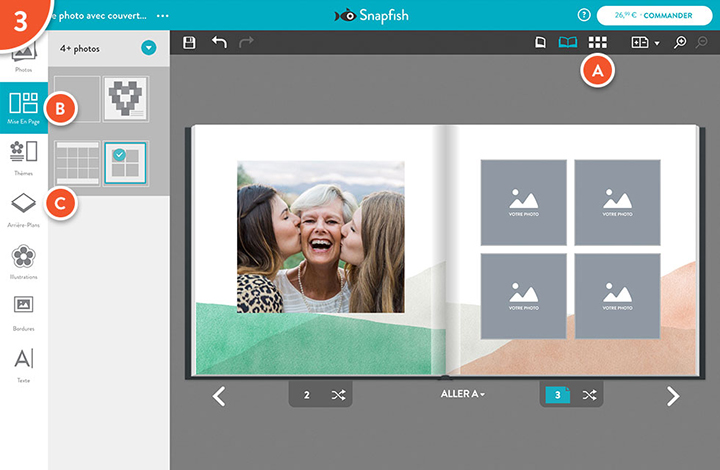Select page 2 indicator

pyautogui.click(x=307, y=395)
